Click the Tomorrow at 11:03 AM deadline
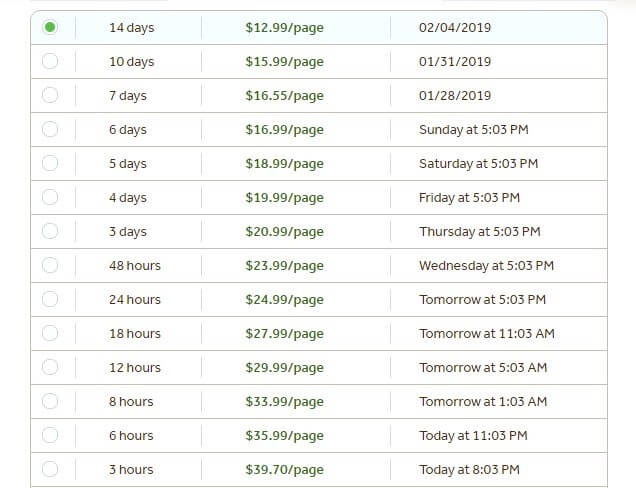The height and width of the screenshot is (488, 636). (487, 333)
